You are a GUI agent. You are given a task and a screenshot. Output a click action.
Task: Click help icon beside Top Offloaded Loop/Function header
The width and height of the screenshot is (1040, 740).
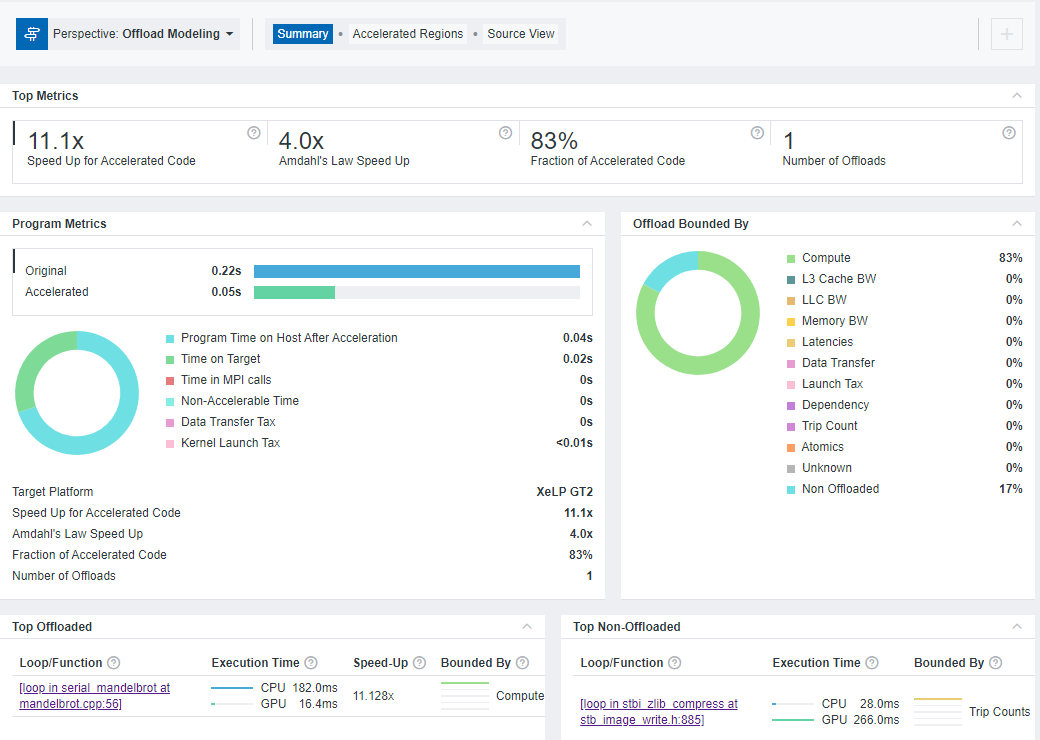[114, 663]
